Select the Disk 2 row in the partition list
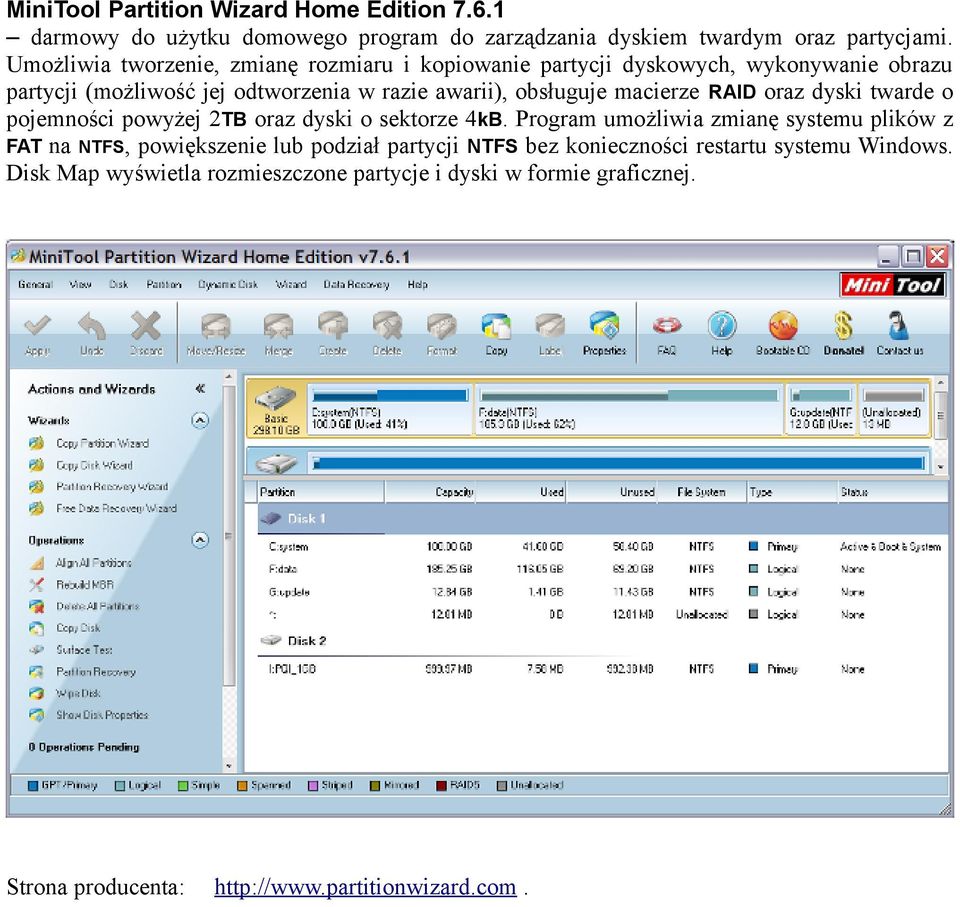The width and height of the screenshot is (960, 907). (602, 641)
